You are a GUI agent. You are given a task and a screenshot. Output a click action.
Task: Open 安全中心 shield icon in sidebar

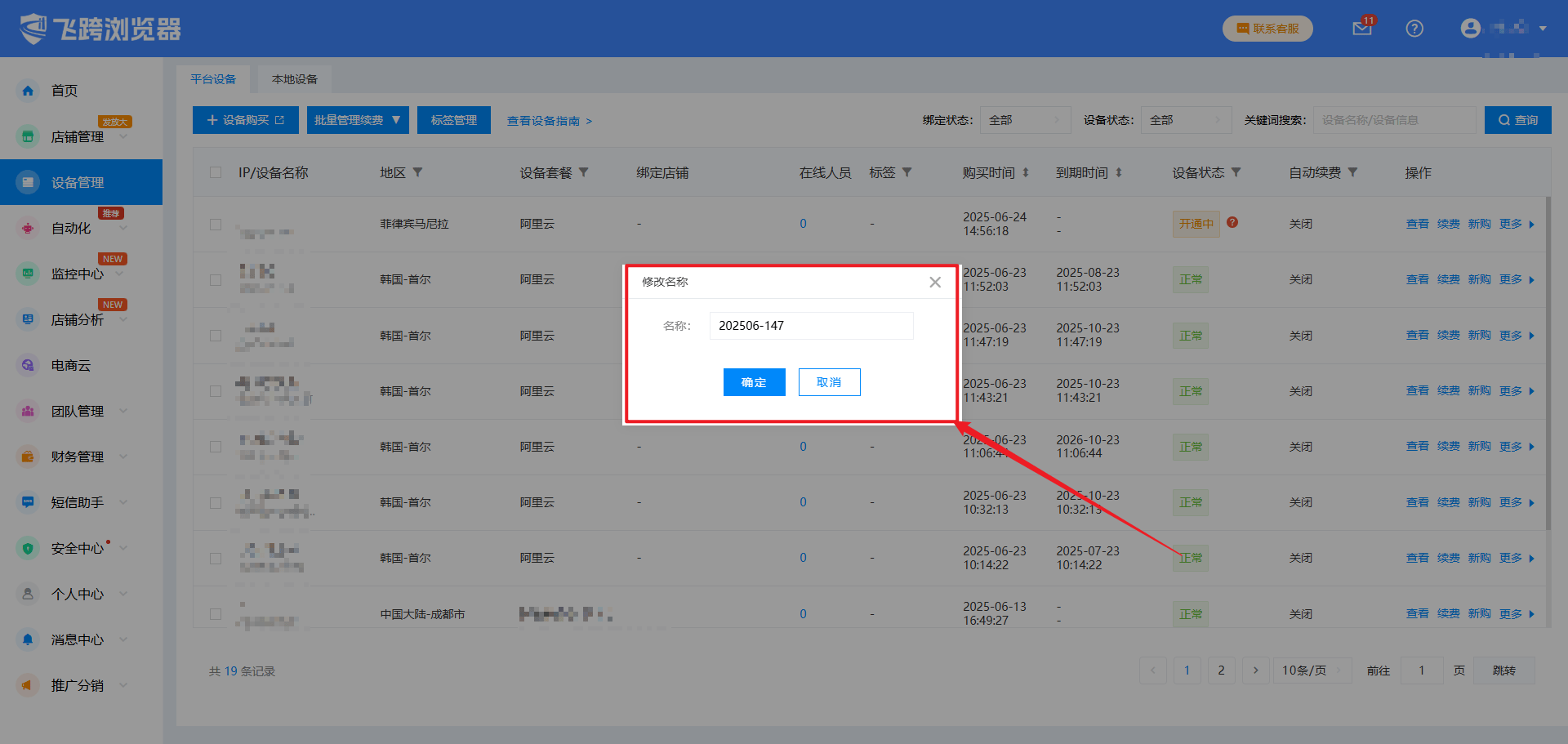click(x=28, y=548)
